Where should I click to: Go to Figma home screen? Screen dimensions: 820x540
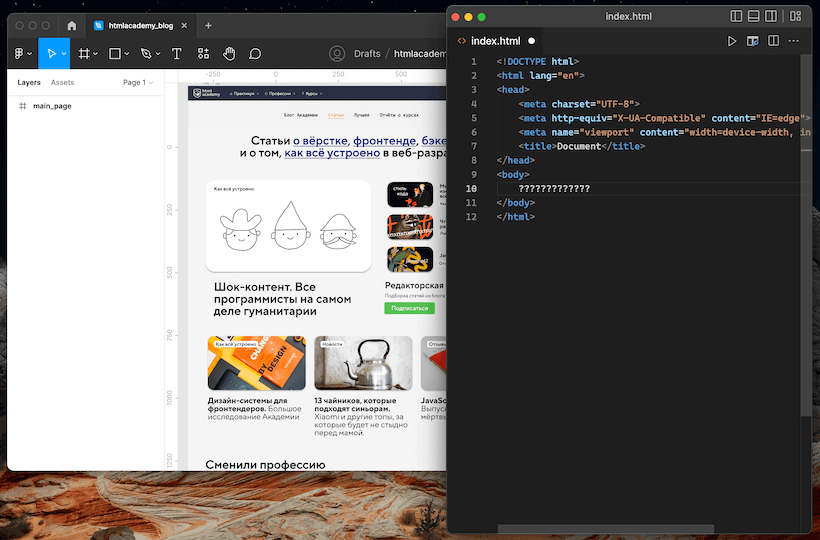71,25
